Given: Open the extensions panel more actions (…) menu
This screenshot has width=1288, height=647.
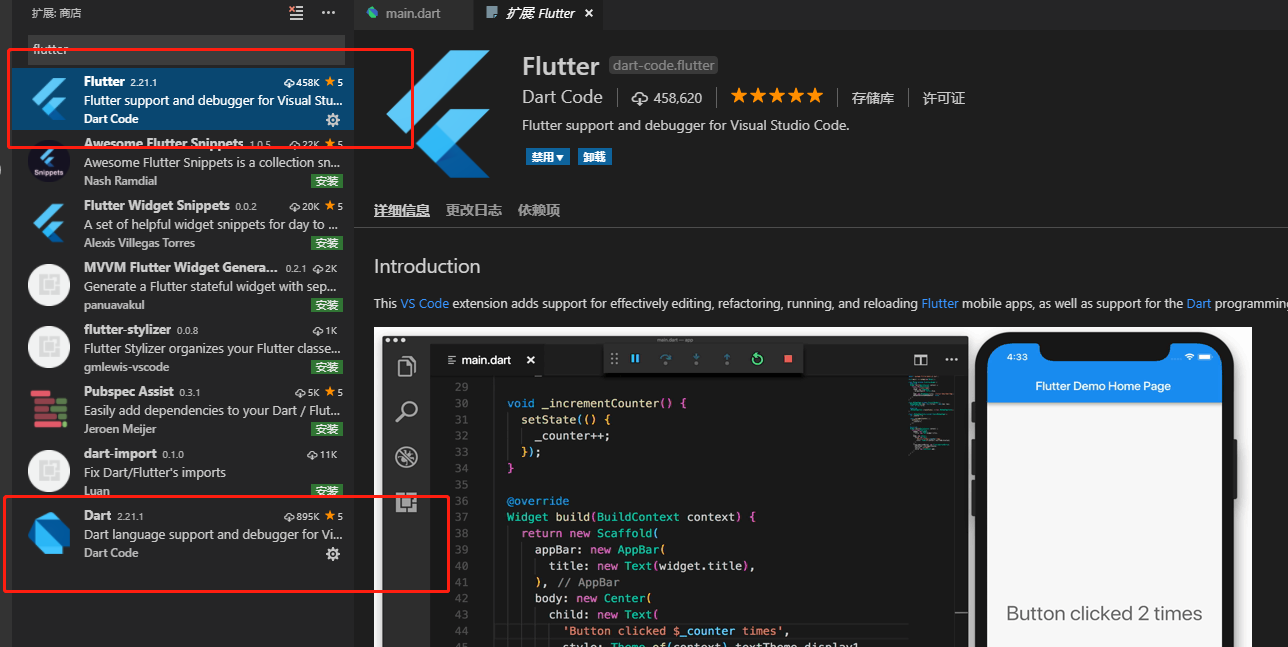Looking at the screenshot, I should point(328,13).
